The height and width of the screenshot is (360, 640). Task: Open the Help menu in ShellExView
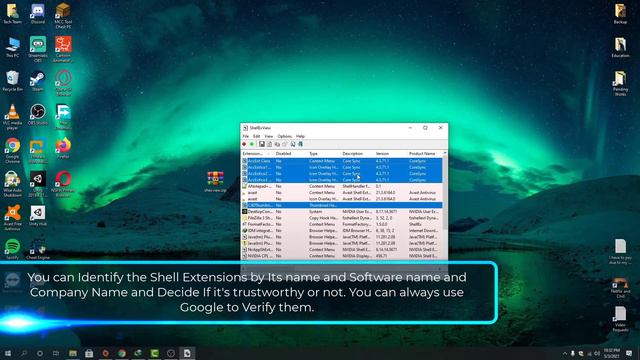[x=300, y=136]
